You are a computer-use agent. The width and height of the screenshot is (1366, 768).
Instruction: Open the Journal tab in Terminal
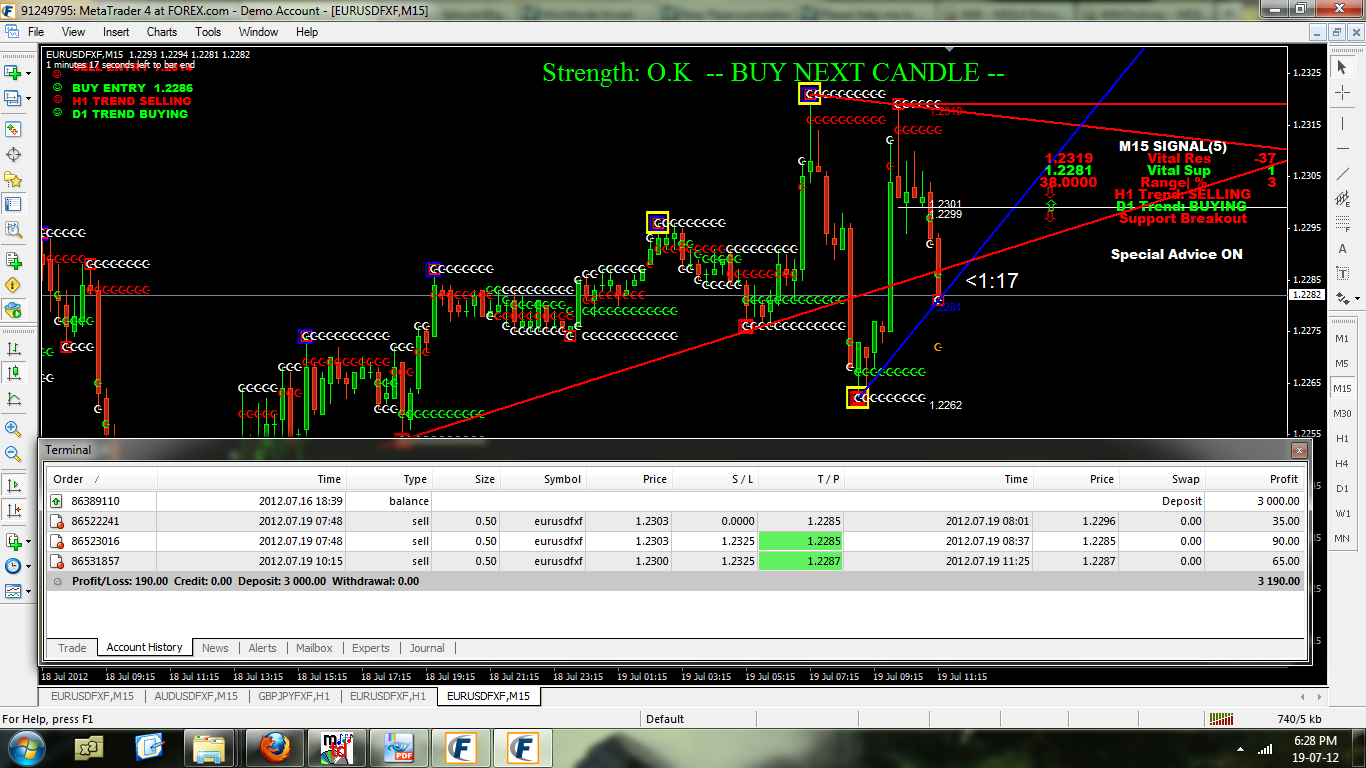[427, 648]
